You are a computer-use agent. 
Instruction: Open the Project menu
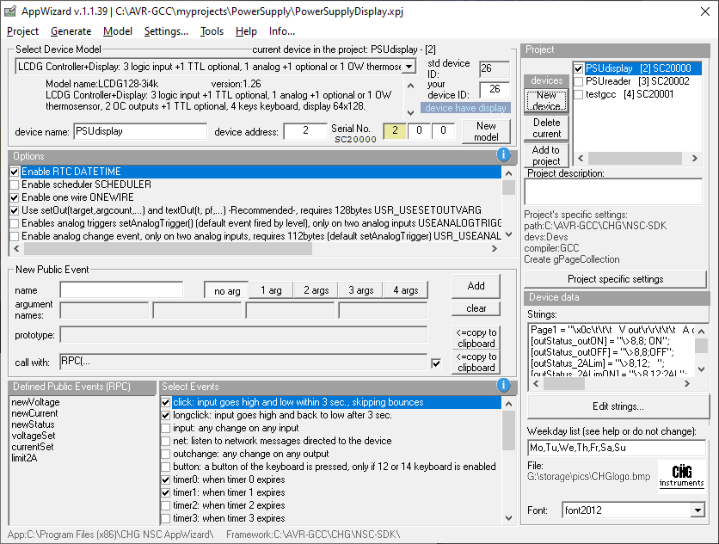23,31
